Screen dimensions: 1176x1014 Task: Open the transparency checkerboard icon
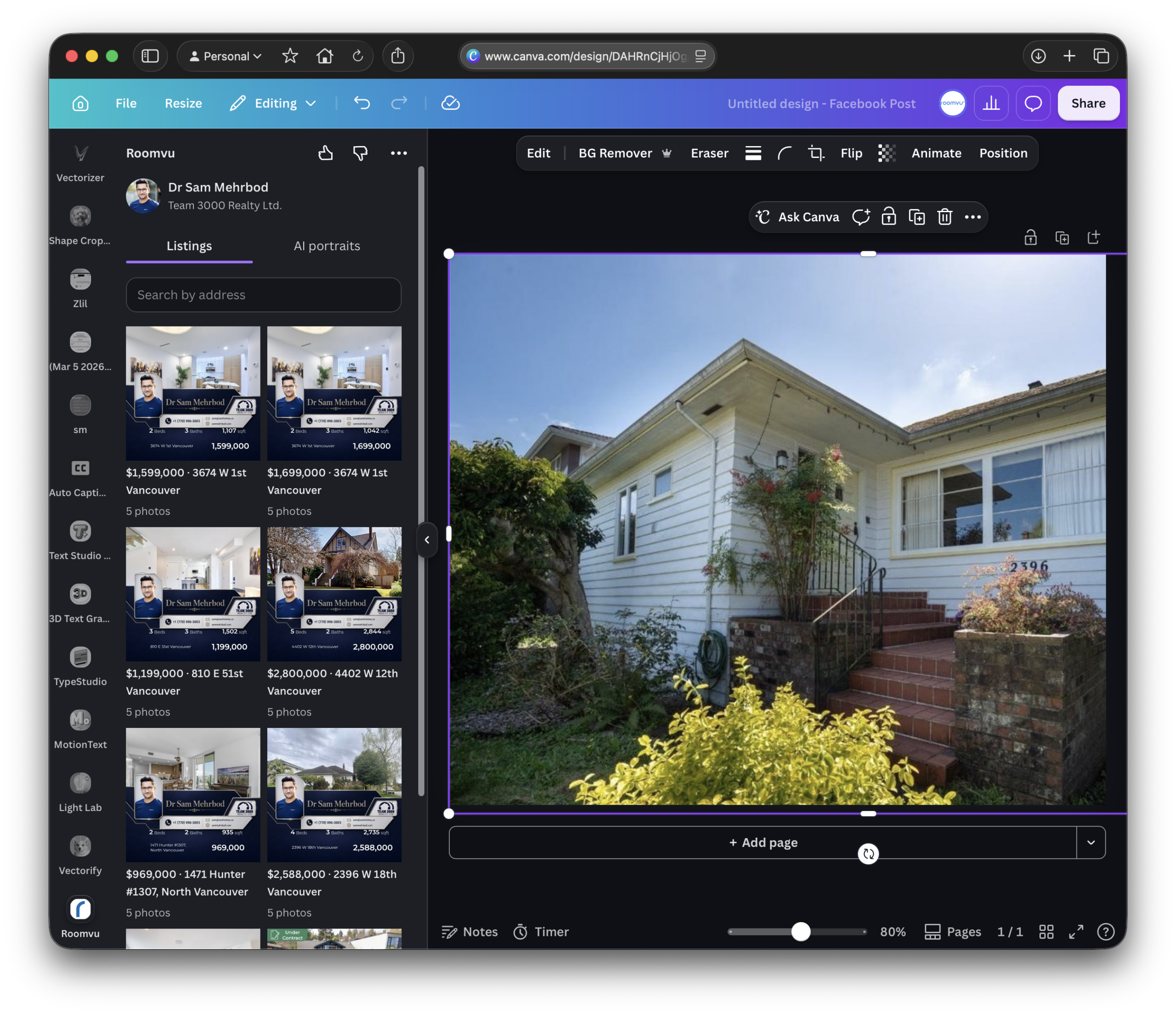coord(887,153)
